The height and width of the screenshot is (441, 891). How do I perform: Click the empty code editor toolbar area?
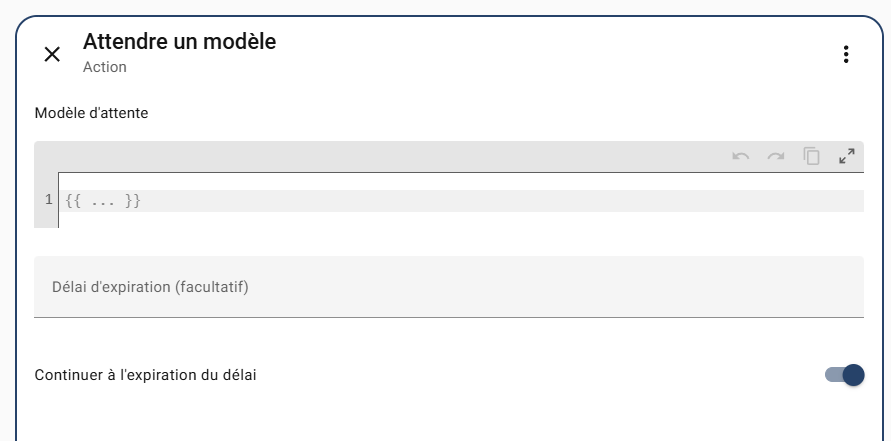pos(380,156)
